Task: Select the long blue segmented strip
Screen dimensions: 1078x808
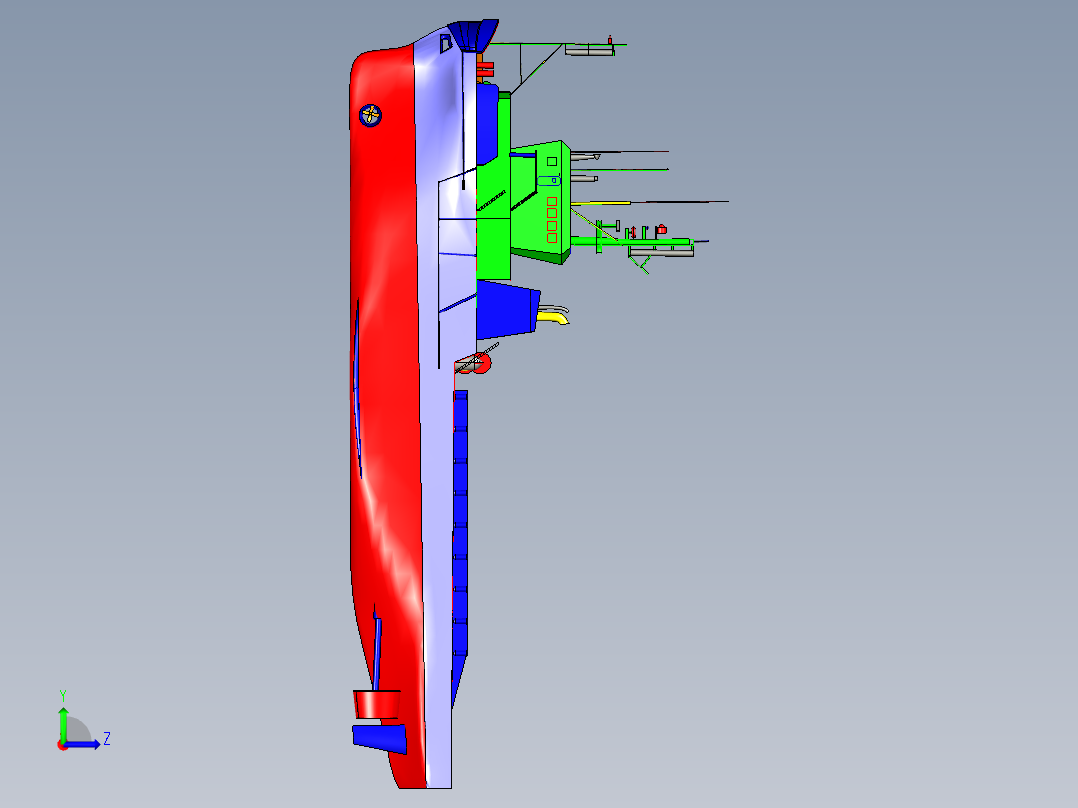Action: pyautogui.click(x=460, y=547)
